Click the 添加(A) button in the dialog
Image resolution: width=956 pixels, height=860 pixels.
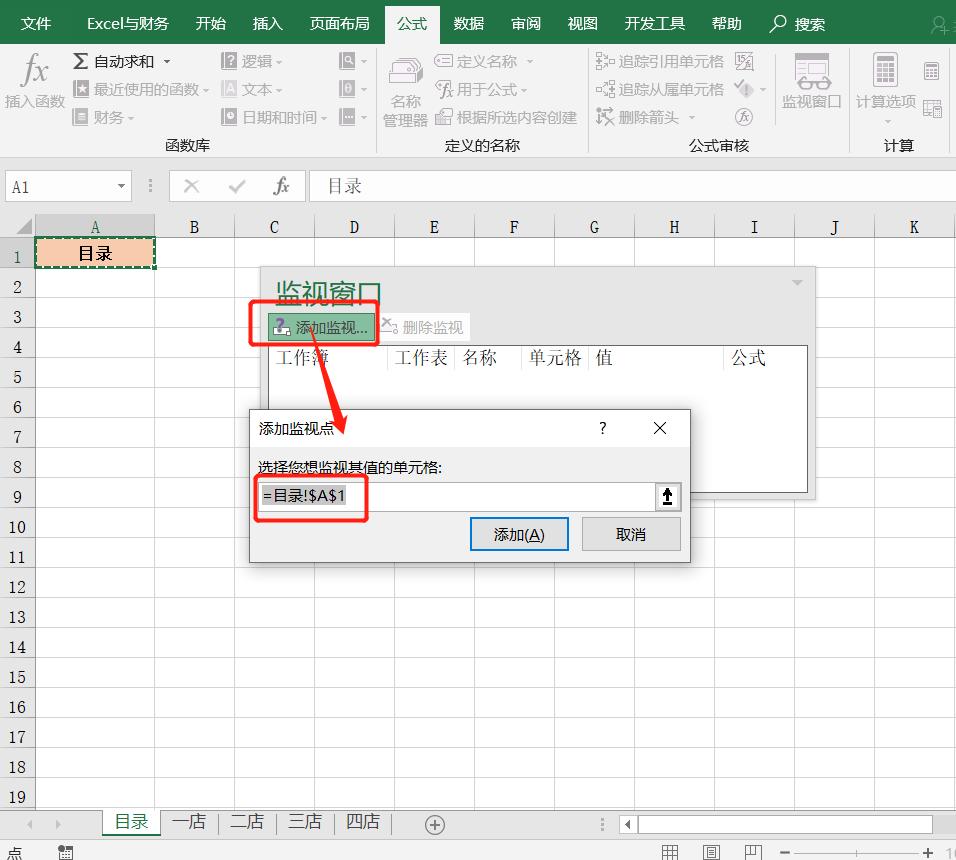519,533
